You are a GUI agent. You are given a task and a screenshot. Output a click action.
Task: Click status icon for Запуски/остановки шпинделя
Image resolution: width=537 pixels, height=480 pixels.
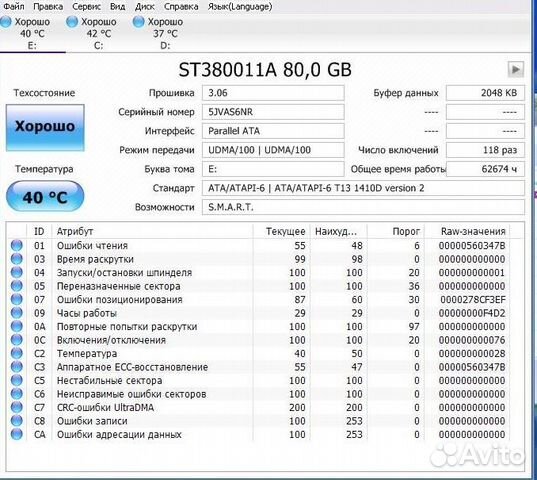click(16, 273)
